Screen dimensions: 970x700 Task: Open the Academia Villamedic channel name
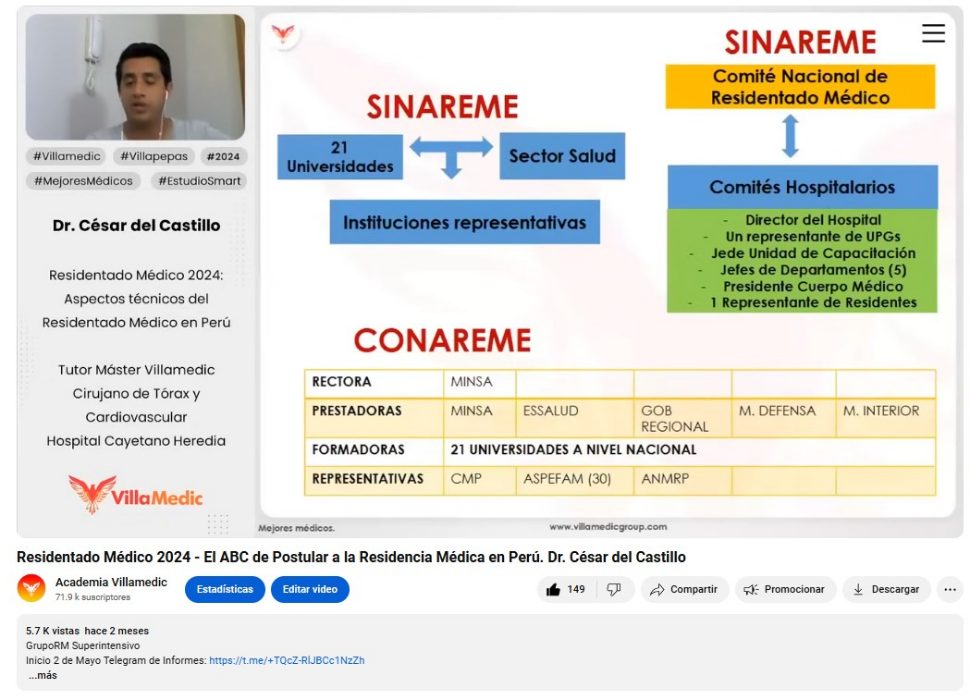[111, 582]
